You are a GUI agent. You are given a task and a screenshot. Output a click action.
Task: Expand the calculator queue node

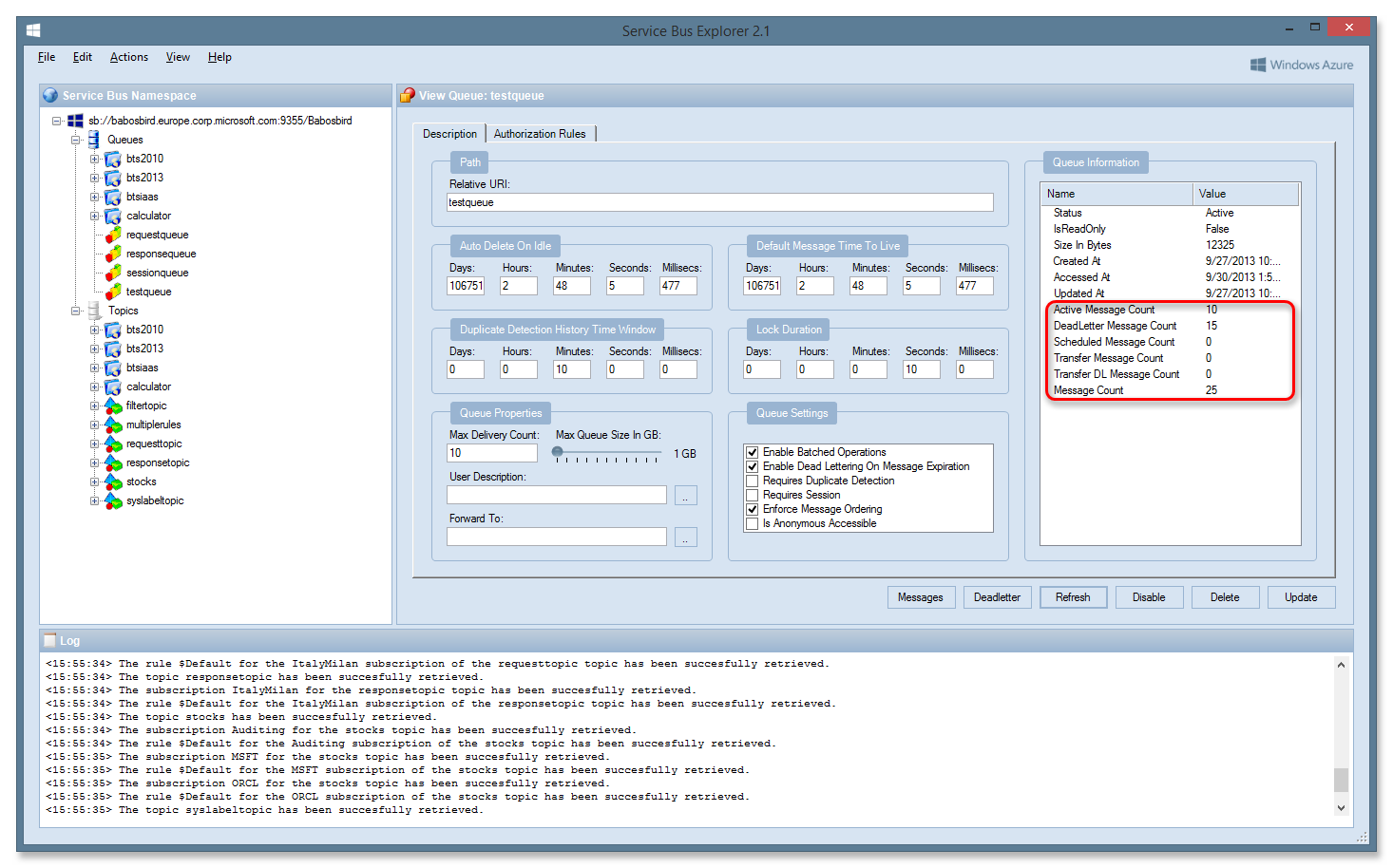tap(94, 216)
